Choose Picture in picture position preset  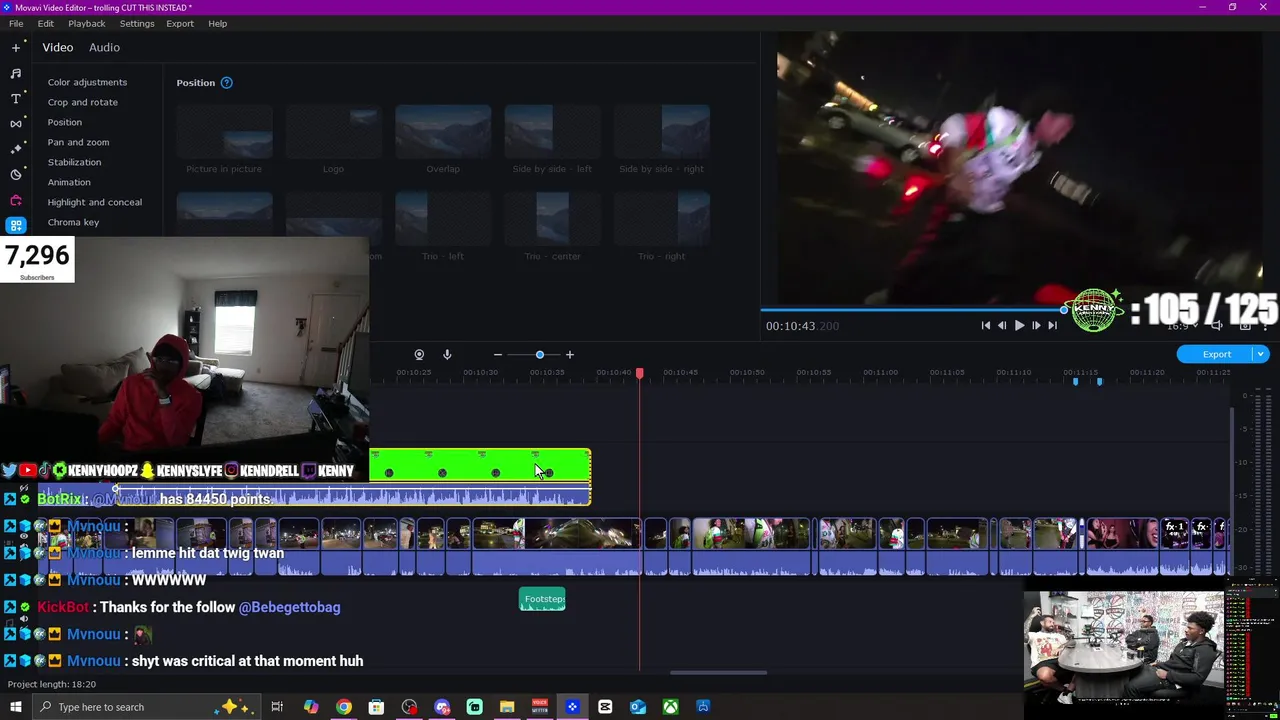(224, 140)
